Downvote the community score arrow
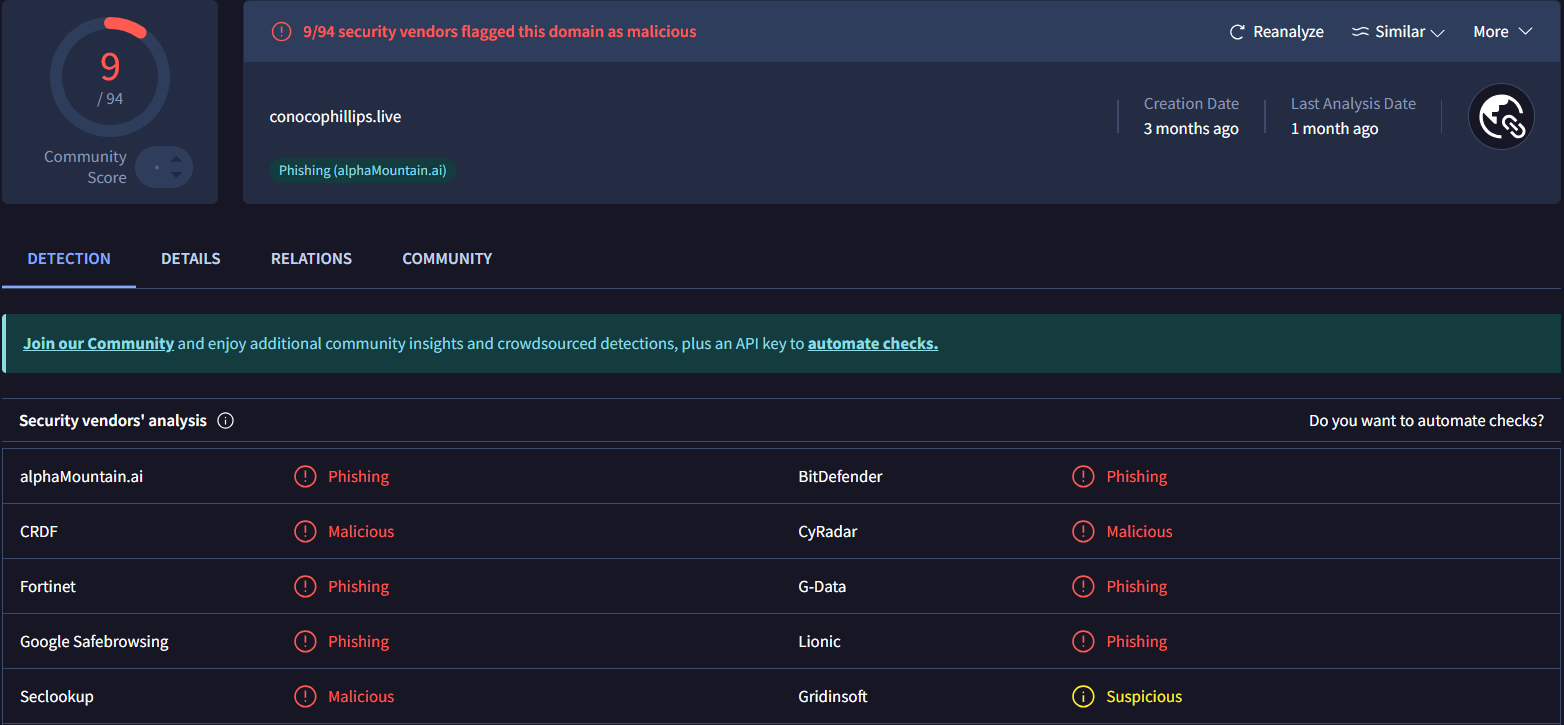The width and height of the screenshot is (1564, 725). pyautogui.click(x=176, y=176)
